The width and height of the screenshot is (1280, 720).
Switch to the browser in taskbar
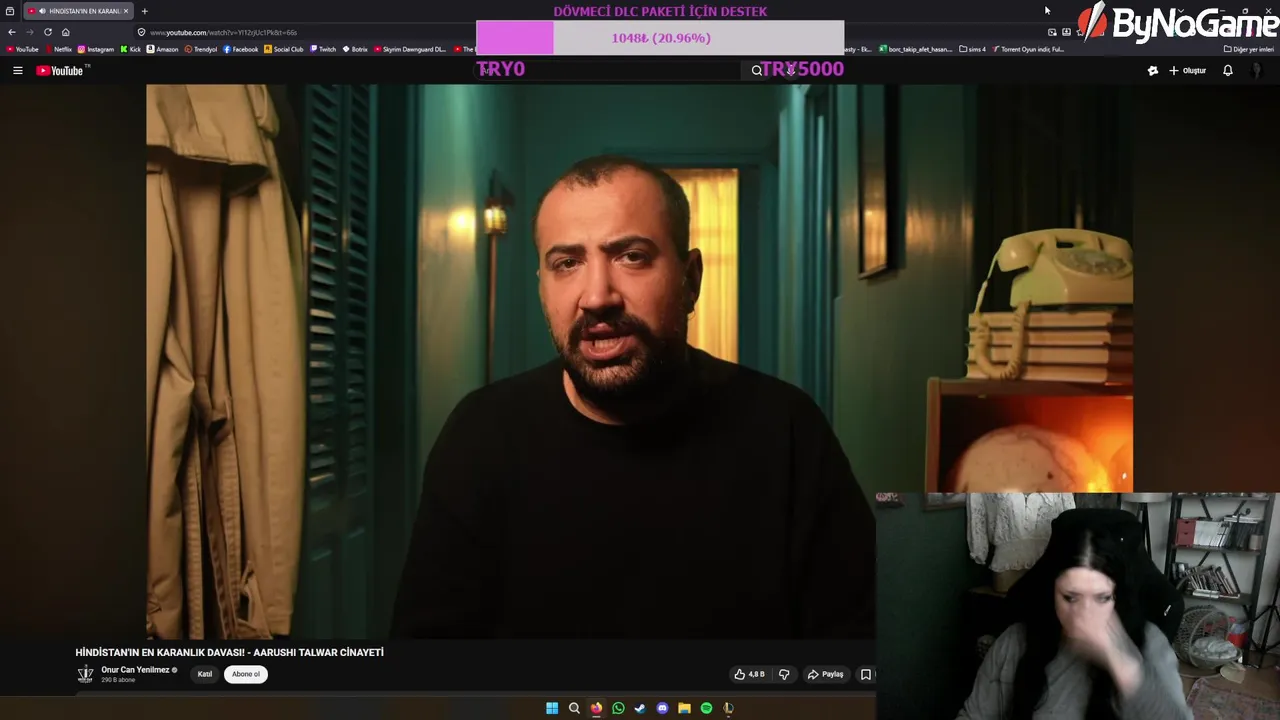pyautogui.click(x=596, y=708)
